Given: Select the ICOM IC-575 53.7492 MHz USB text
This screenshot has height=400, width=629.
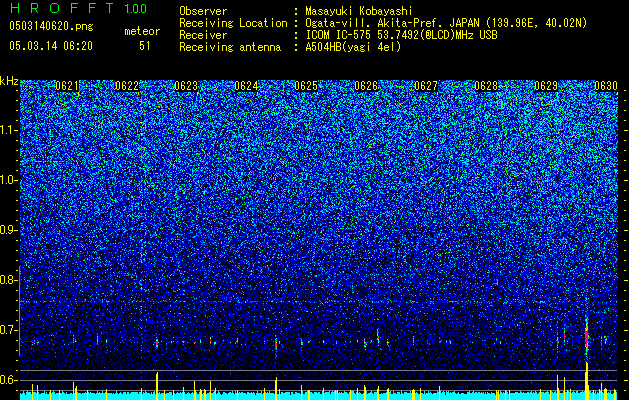Looking at the screenshot, I should tap(401, 35).
